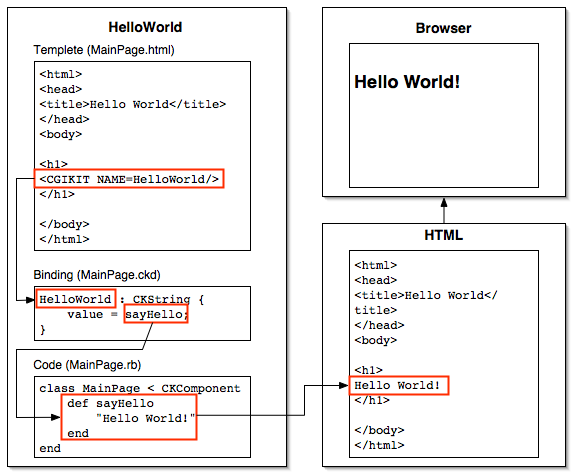Click the HelloWorld diagram title
The width and height of the screenshot is (572, 473).
tap(145, 27)
